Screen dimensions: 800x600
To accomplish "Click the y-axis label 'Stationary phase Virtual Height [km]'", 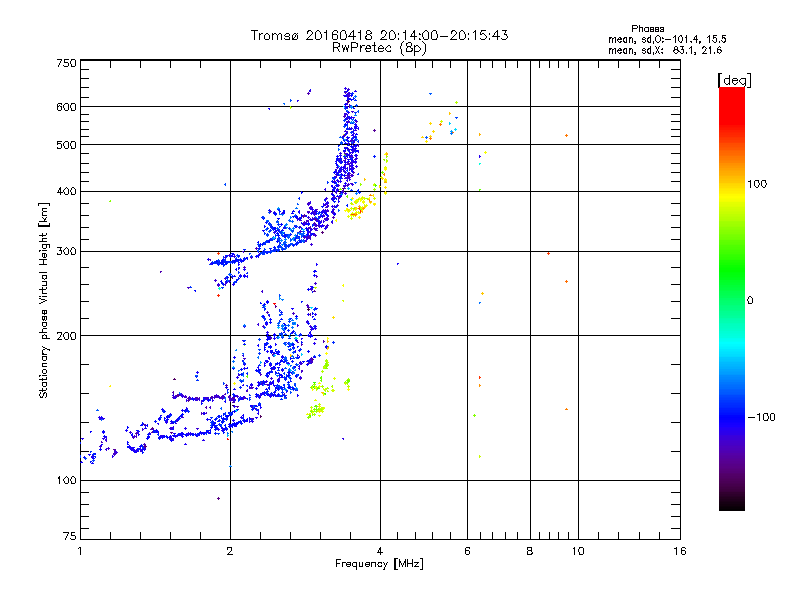I will tap(43, 300).
